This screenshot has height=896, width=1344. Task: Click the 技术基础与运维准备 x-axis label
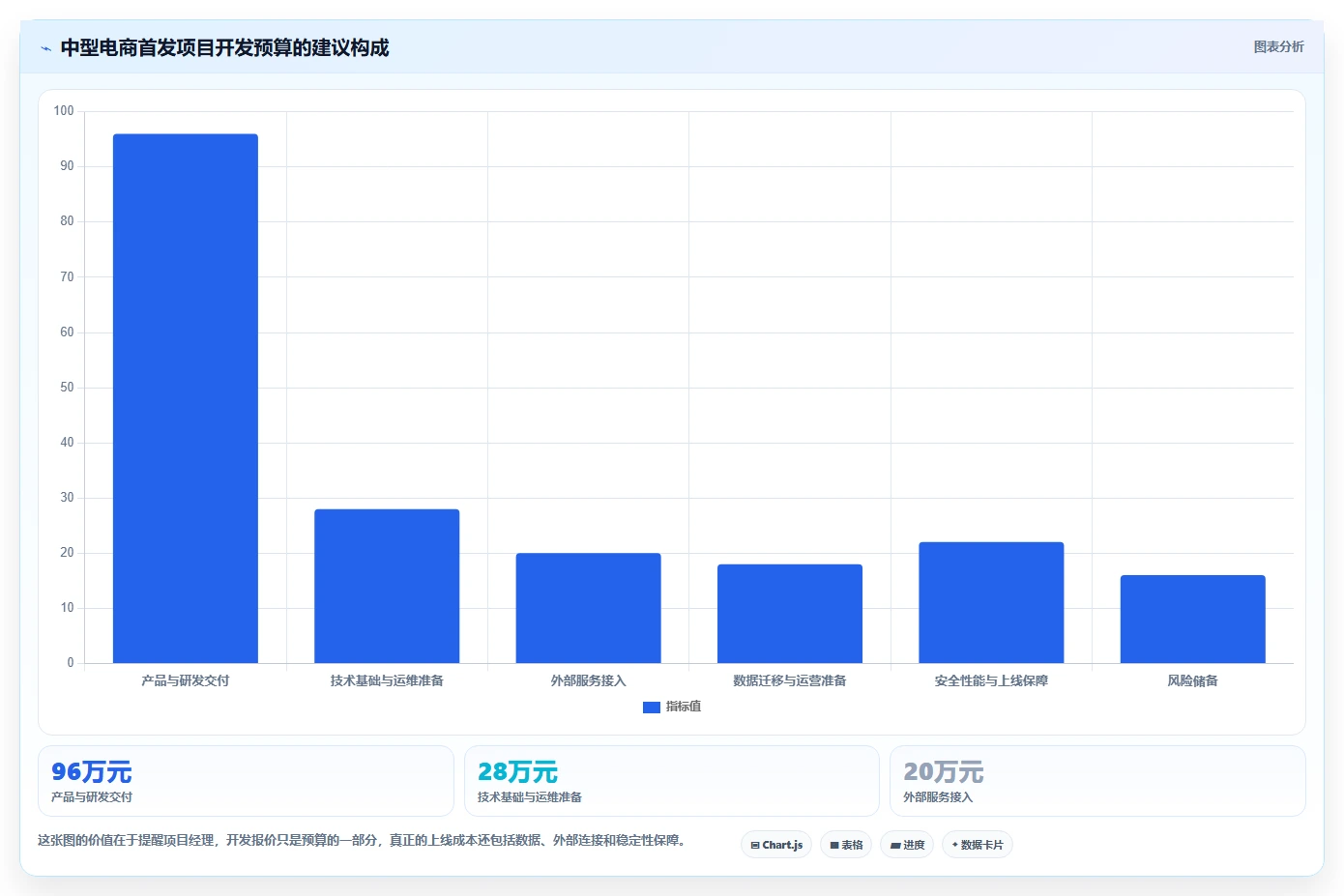(387, 680)
